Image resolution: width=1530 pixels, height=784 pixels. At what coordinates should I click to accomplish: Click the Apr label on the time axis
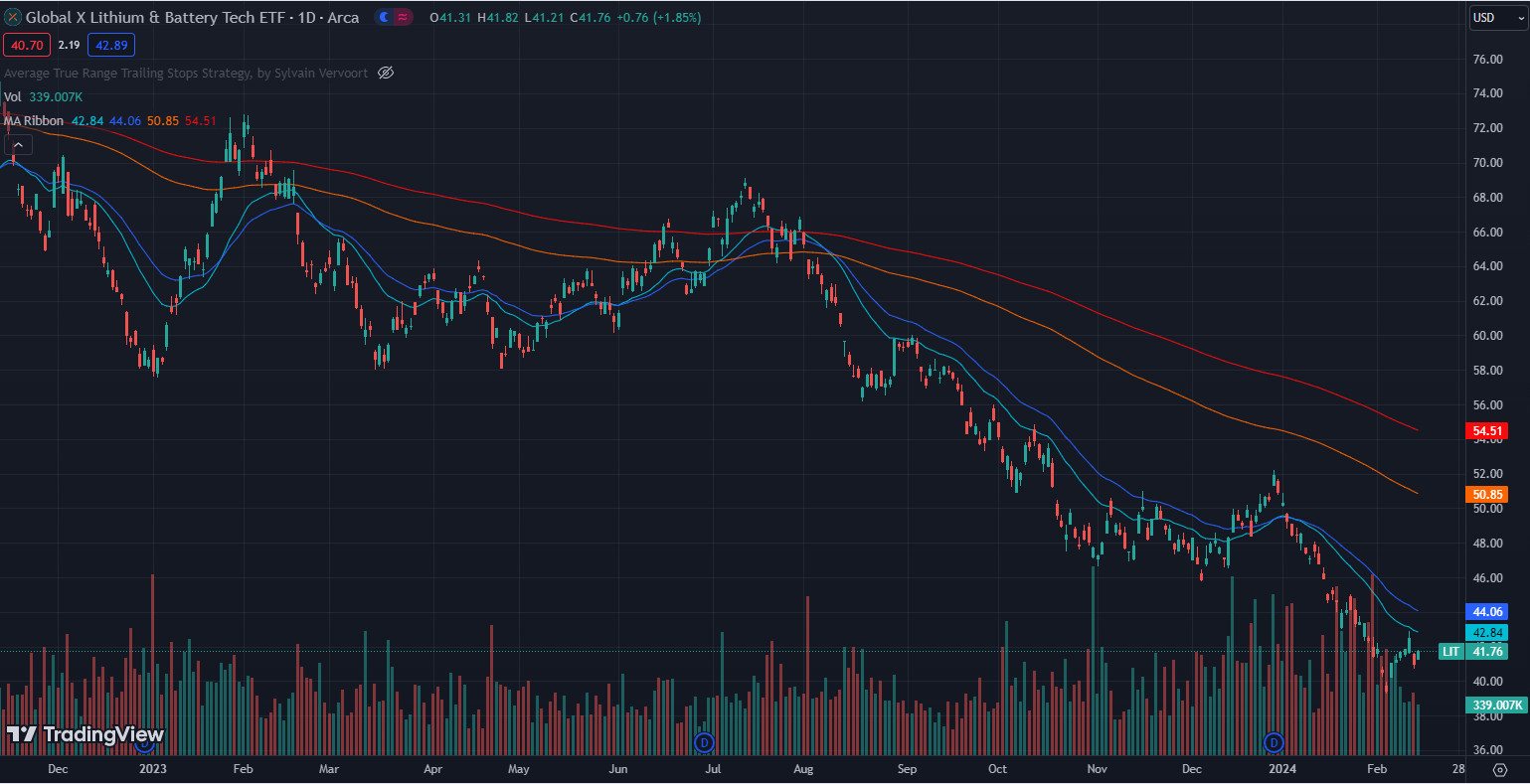pyautogui.click(x=431, y=769)
